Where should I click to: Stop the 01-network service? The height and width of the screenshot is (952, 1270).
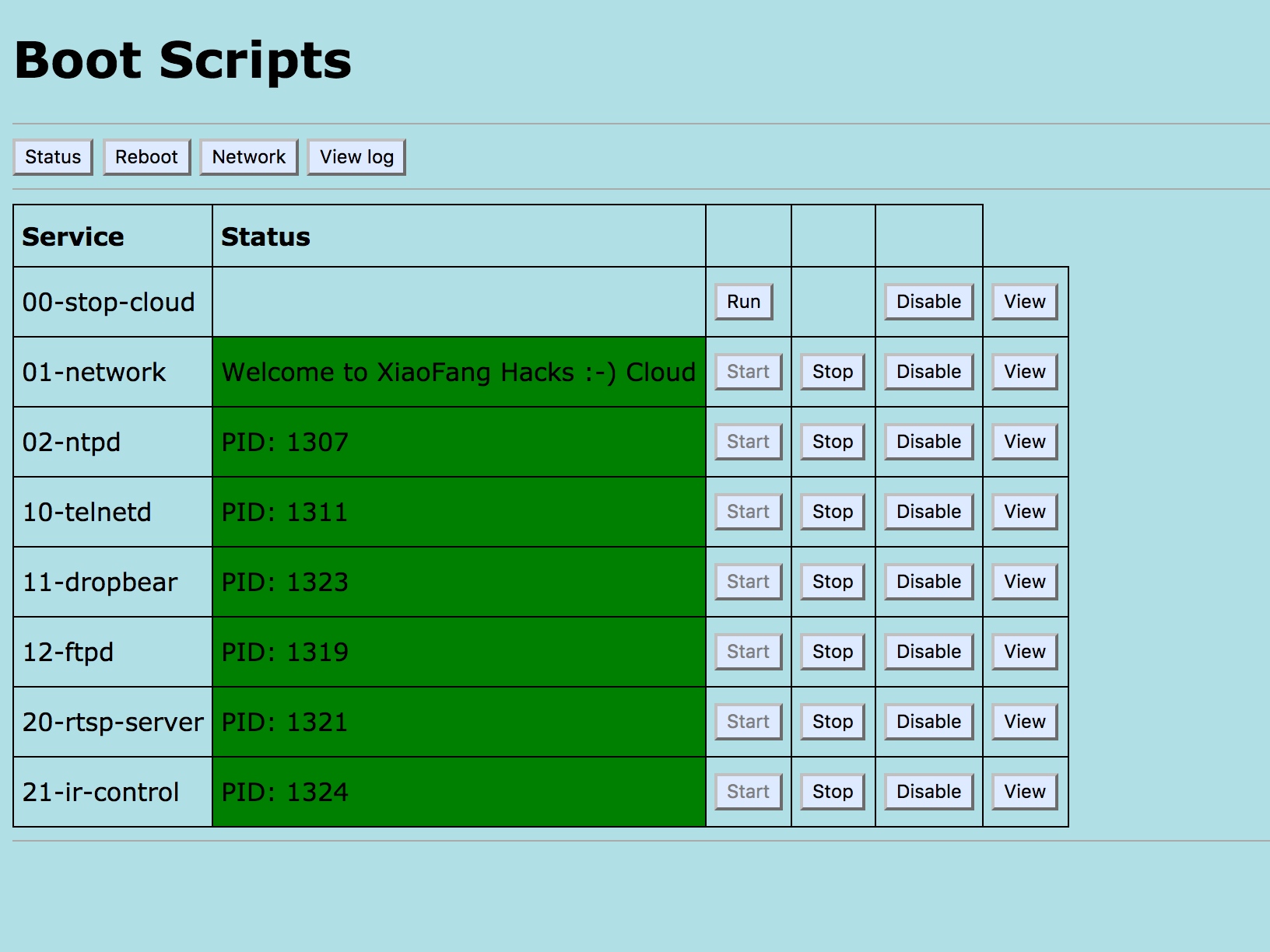click(833, 372)
